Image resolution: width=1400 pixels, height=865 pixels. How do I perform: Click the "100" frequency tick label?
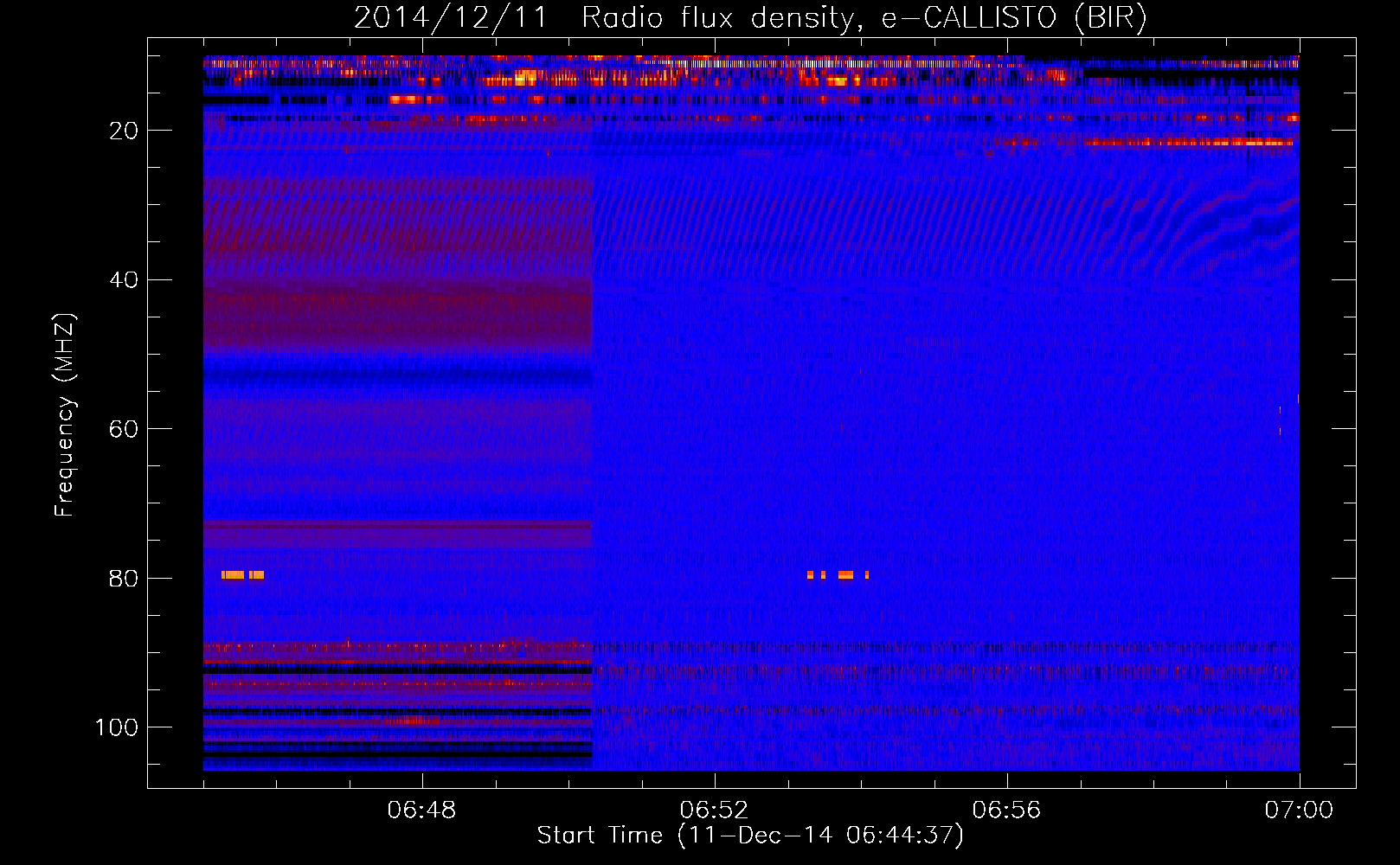point(117,727)
